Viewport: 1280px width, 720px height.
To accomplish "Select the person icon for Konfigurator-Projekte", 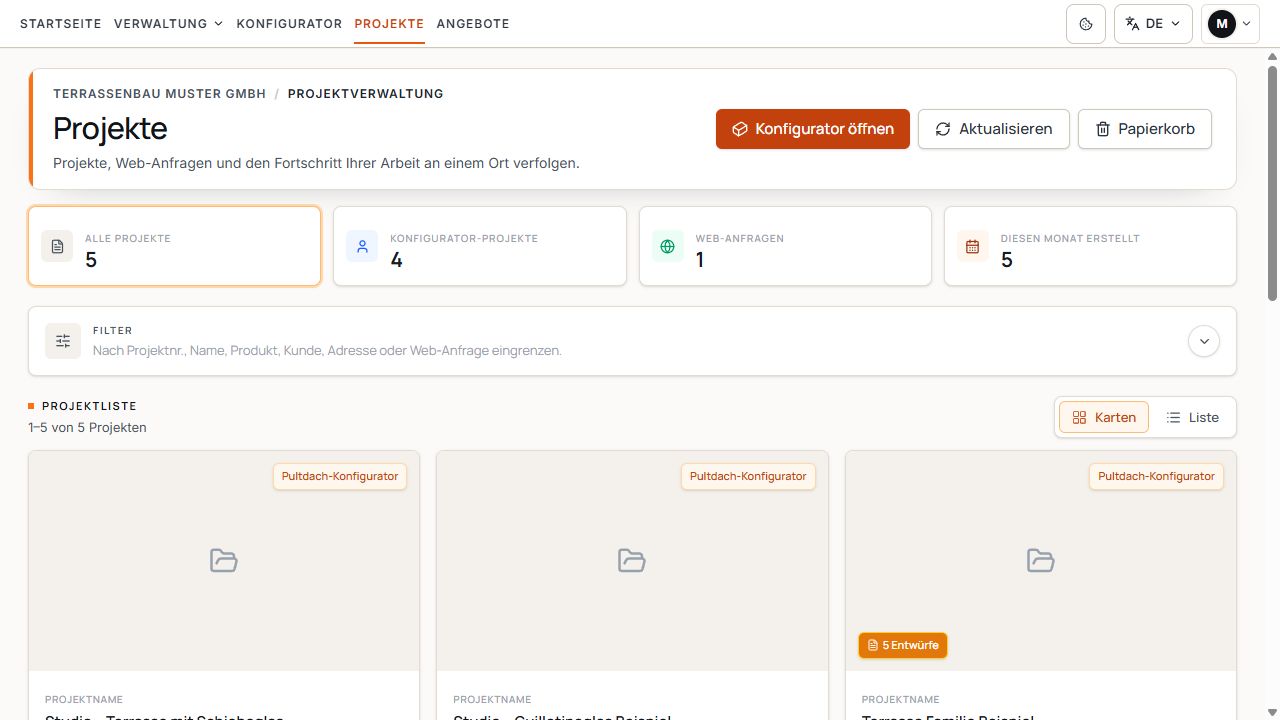I will coord(362,246).
